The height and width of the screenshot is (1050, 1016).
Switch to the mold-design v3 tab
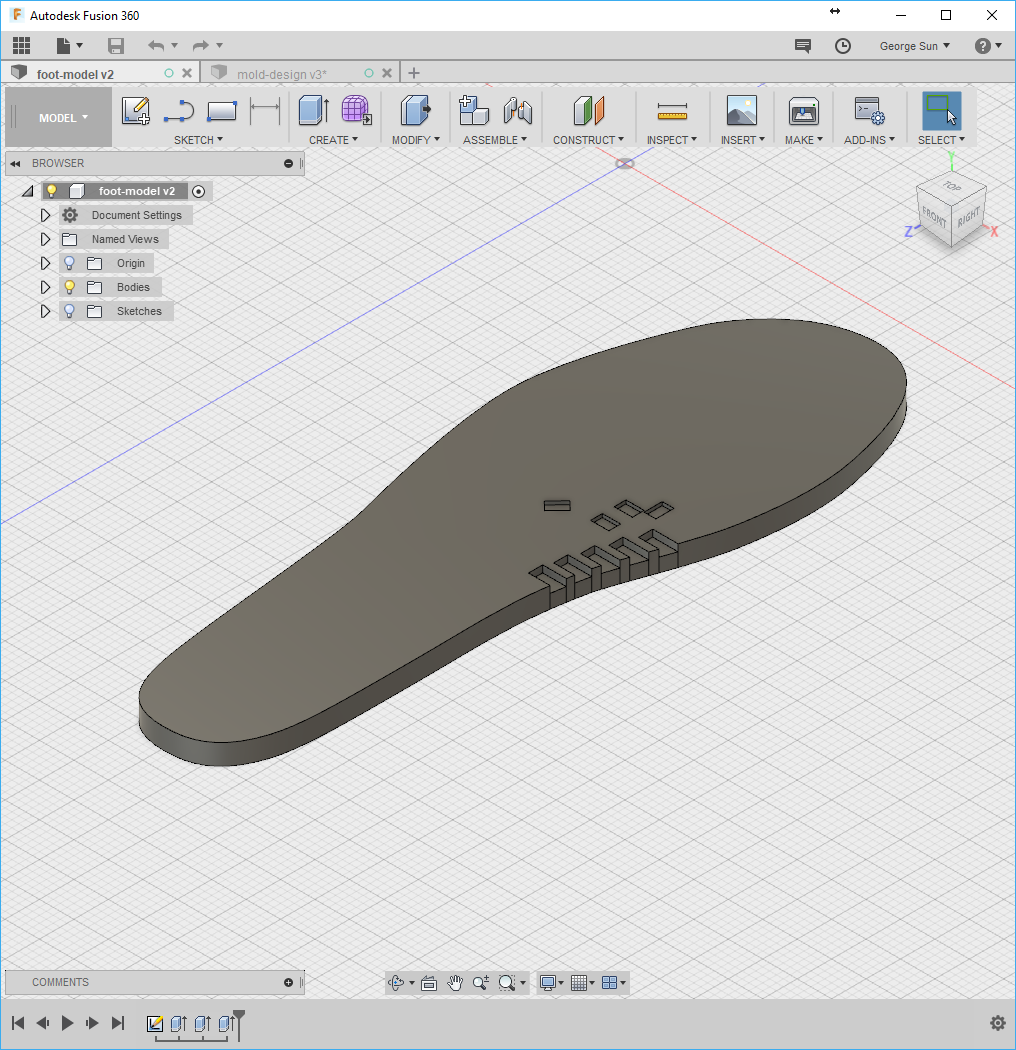pyautogui.click(x=282, y=74)
